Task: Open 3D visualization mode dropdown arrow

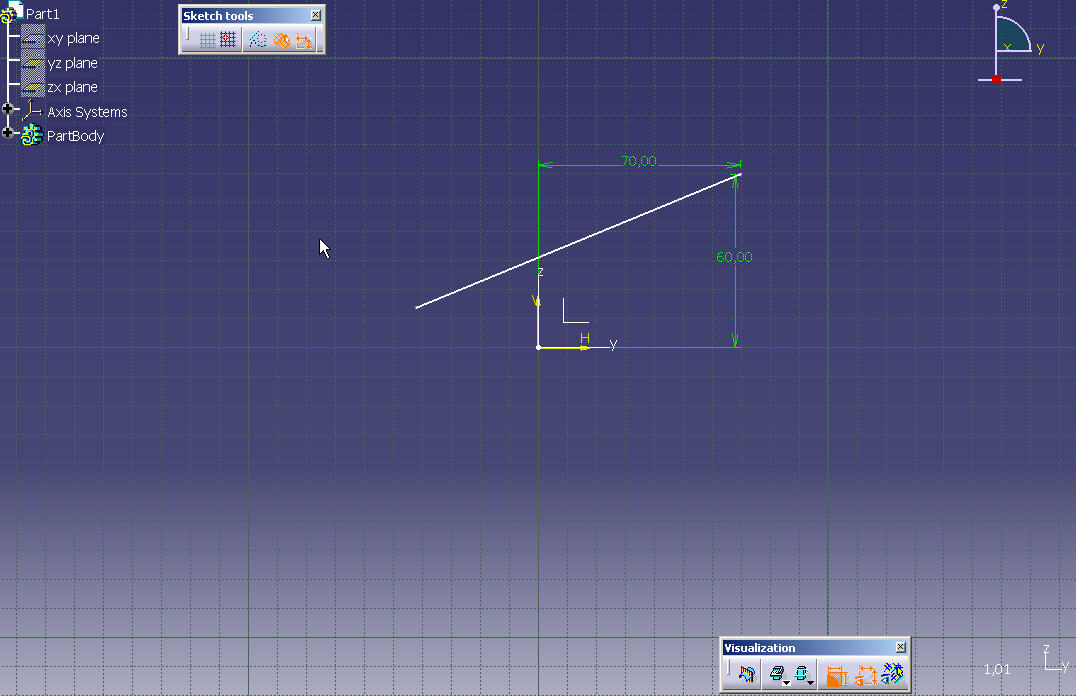Action: coord(786,682)
